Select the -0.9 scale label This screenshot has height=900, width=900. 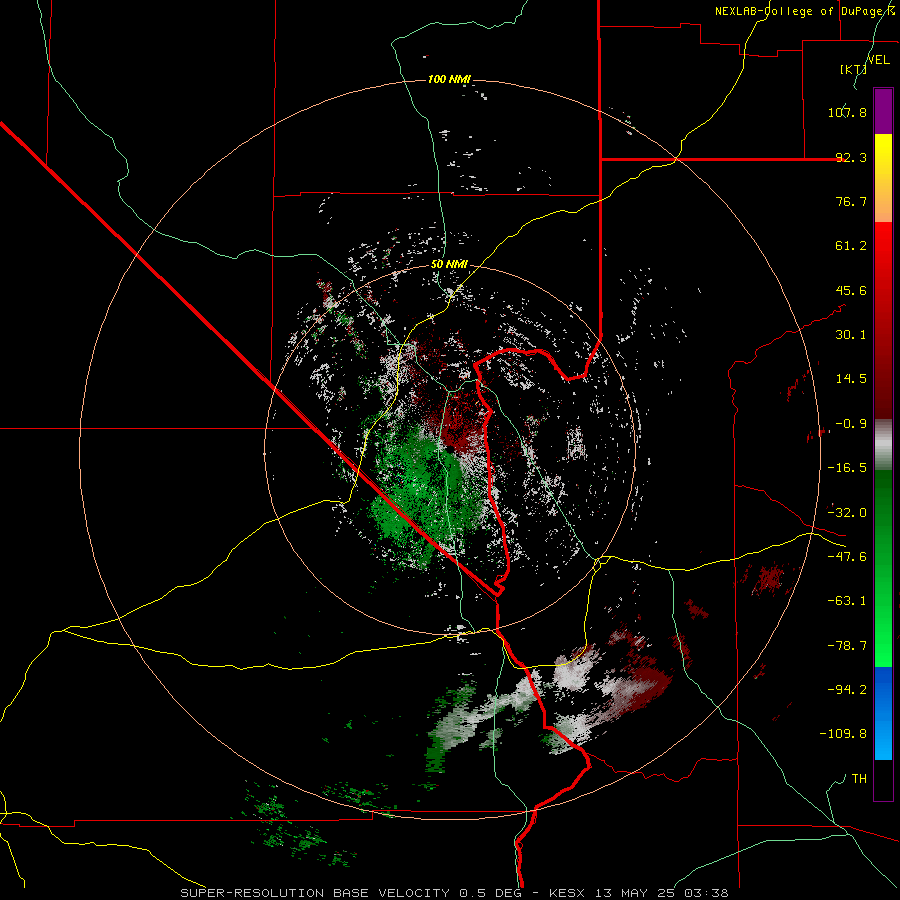coord(851,424)
